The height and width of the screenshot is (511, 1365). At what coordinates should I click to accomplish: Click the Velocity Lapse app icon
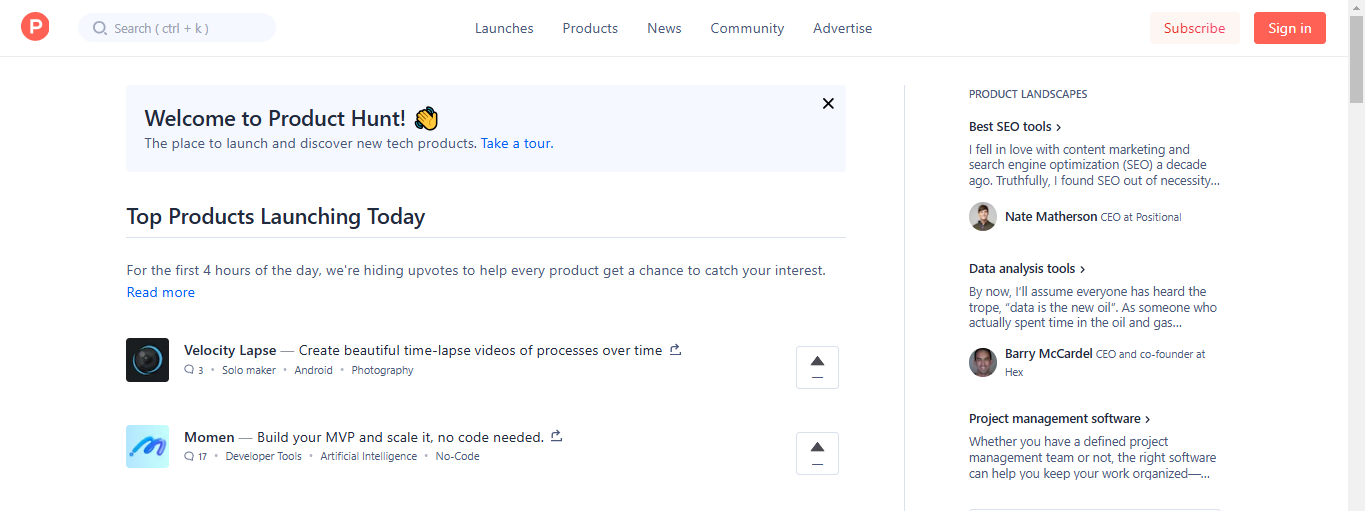tap(147, 360)
